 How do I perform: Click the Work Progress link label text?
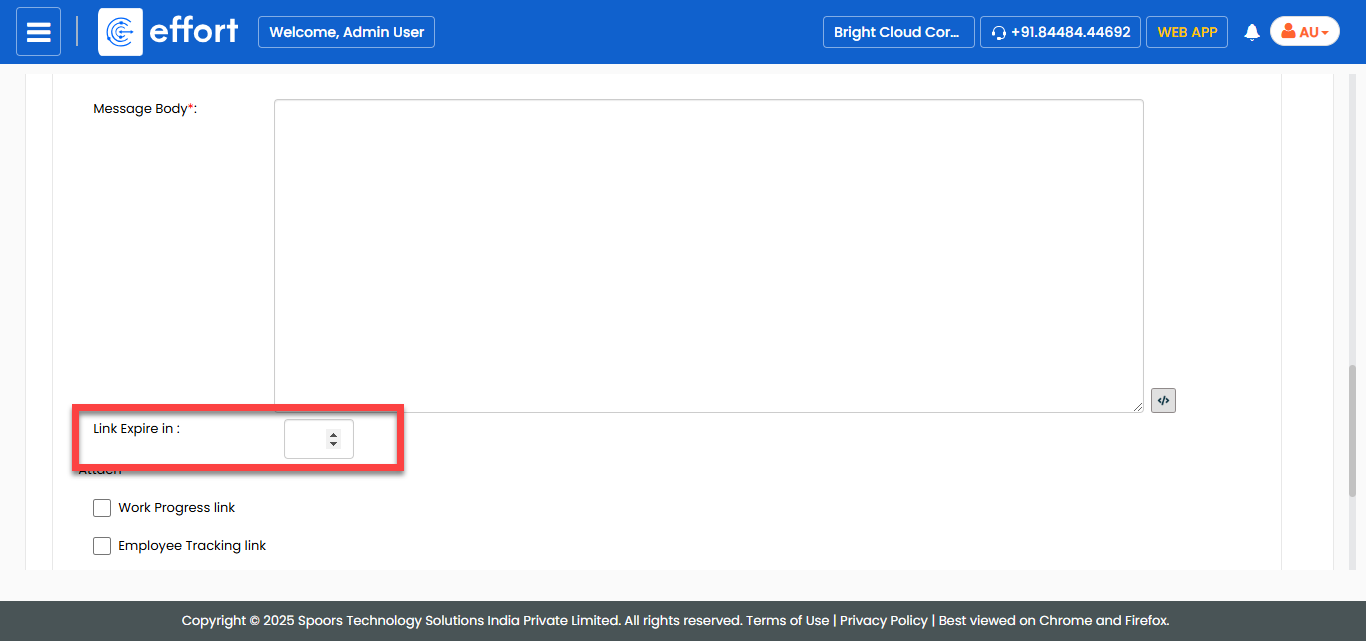[176, 508]
